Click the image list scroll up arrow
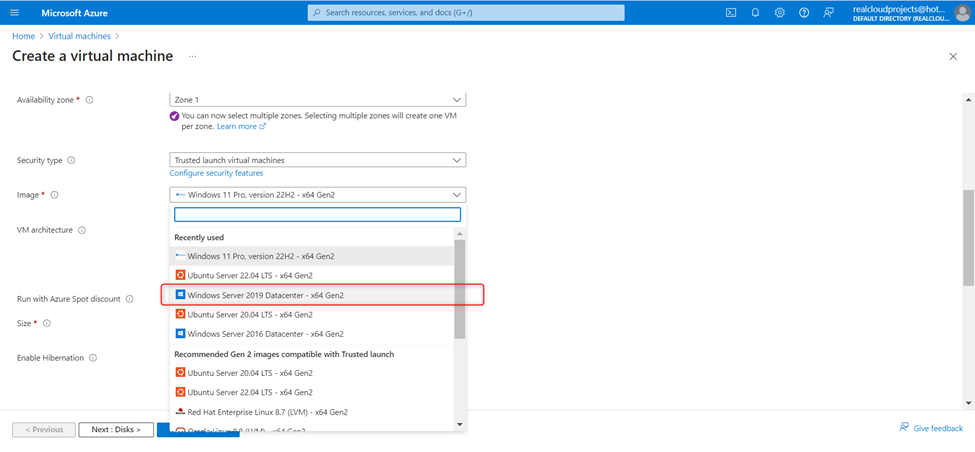This screenshot has height=452, width=975. coord(460,234)
